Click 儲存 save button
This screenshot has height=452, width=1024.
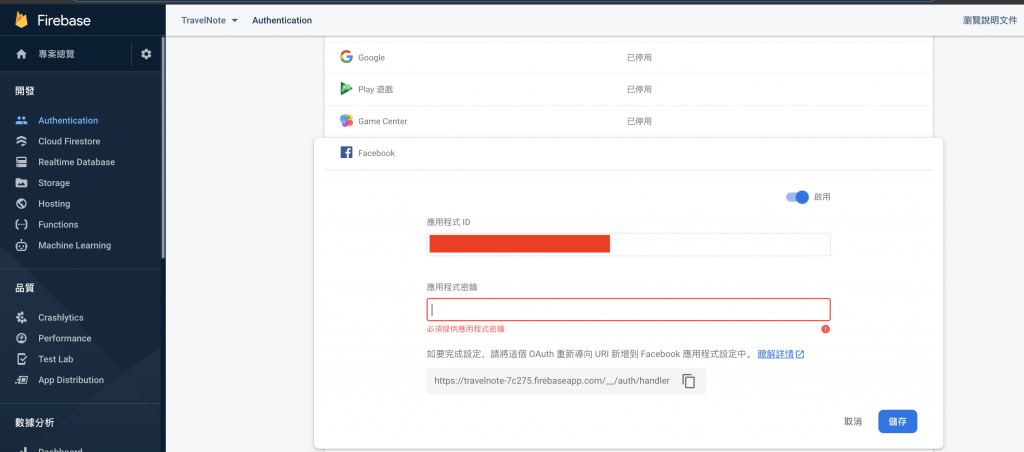pos(897,422)
